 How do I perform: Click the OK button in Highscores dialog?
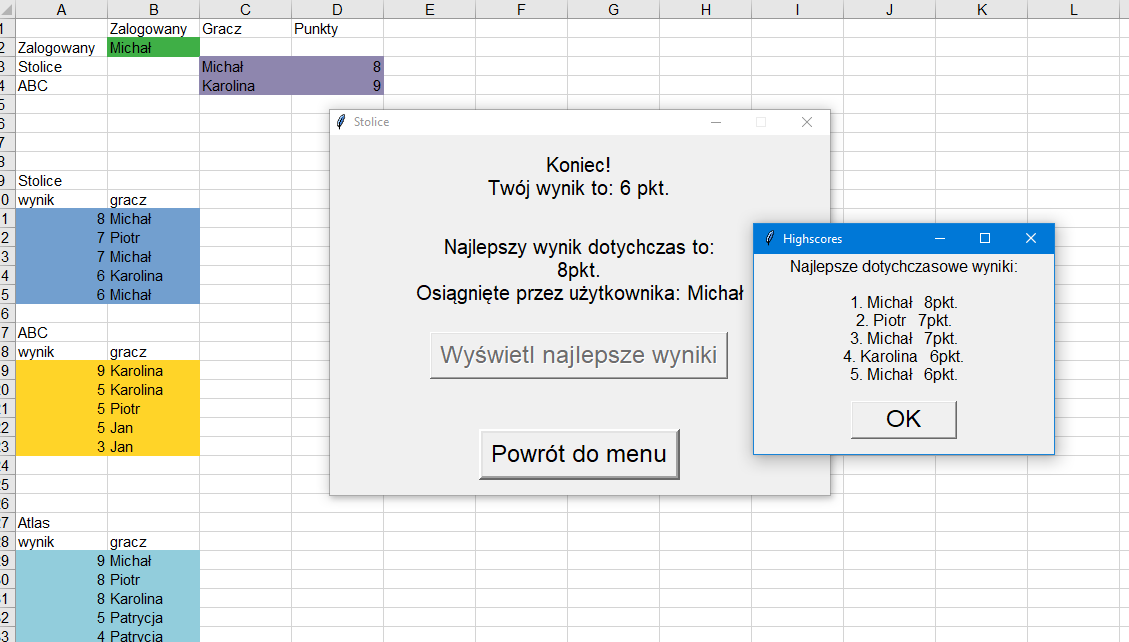tap(903, 419)
